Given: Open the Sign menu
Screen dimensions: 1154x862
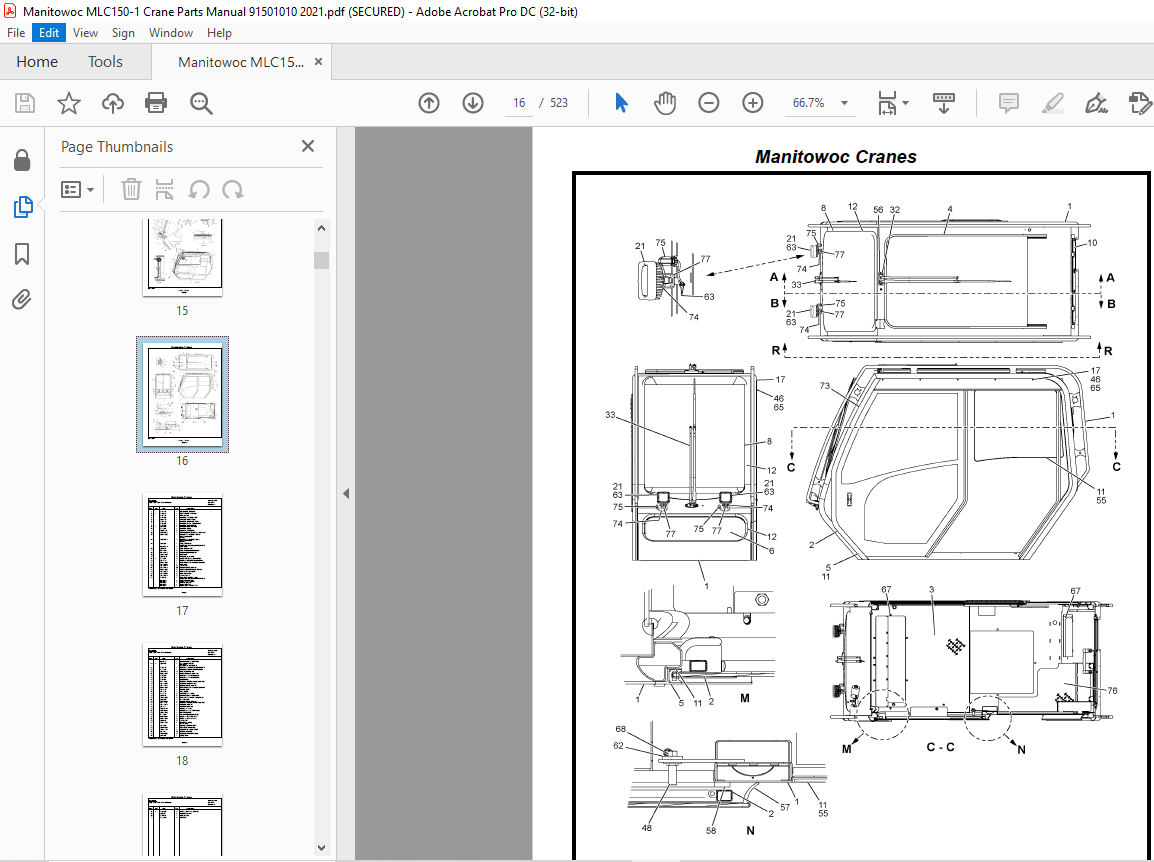Looking at the screenshot, I should (x=123, y=32).
